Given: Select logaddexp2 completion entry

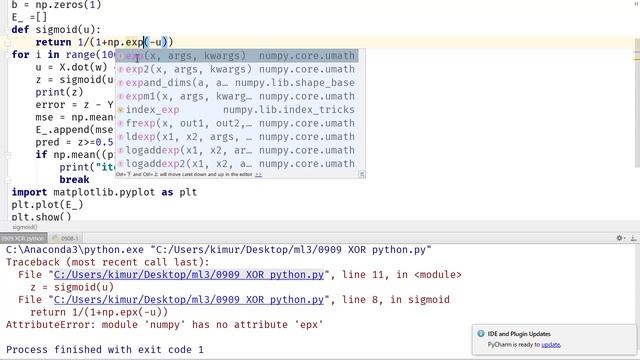Looking at the screenshot, I should click(x=237, y=163).
